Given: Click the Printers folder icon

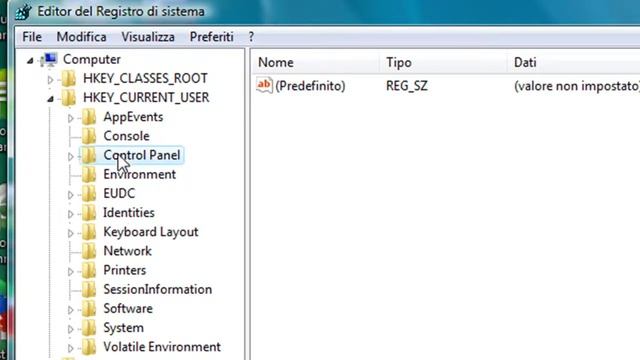Looking at the screenshot, I should point(89,270).
